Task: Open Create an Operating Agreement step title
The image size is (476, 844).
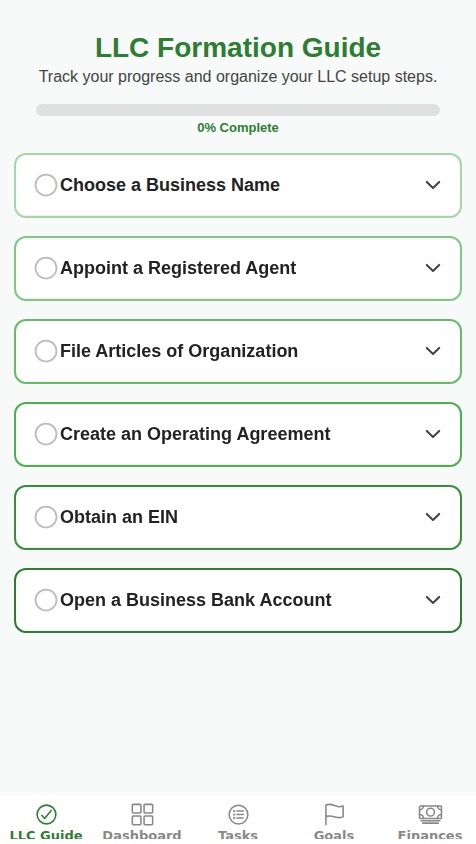Action: click(195, 434)
